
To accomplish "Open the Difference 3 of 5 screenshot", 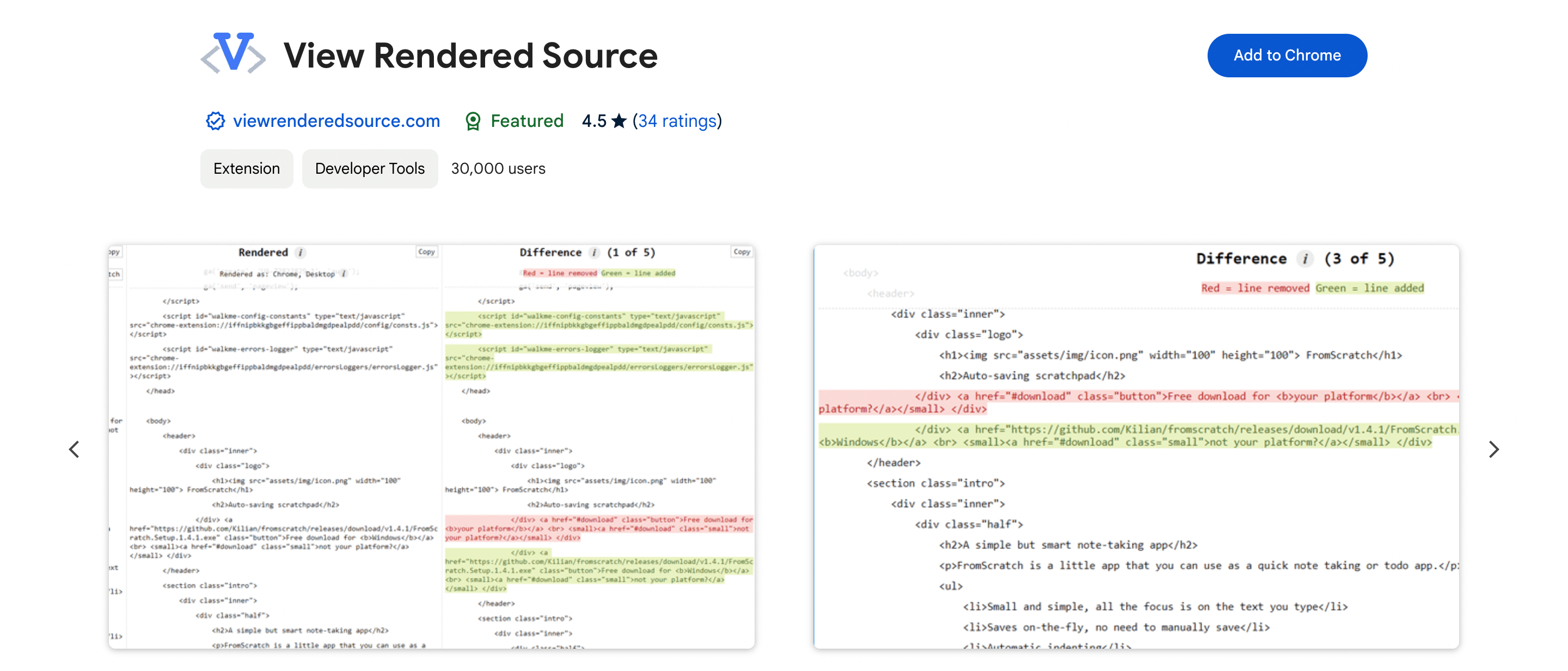I will click(x=1136, y=447).
